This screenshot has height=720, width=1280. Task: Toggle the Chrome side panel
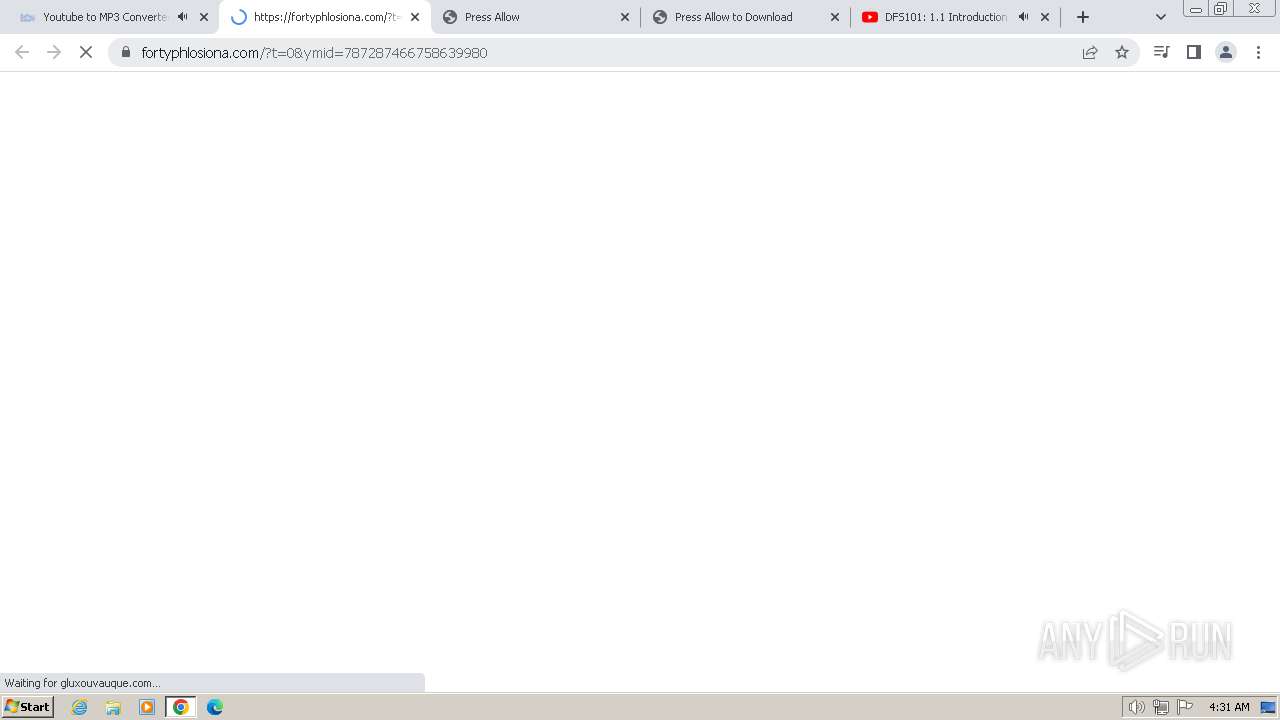click(1193, 52)
